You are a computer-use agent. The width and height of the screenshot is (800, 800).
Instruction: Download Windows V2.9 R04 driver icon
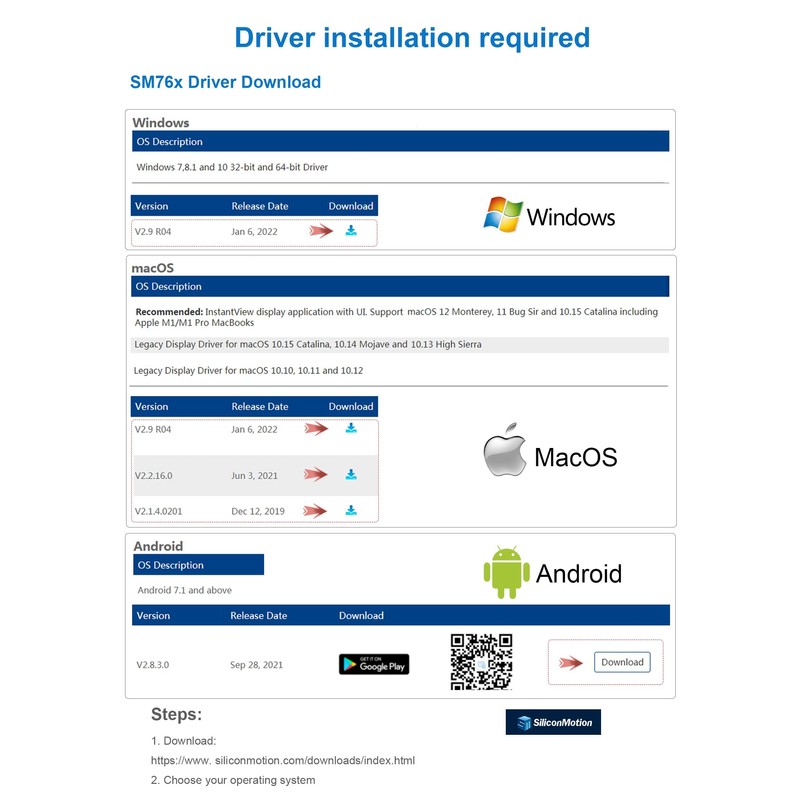coord(351,231)
